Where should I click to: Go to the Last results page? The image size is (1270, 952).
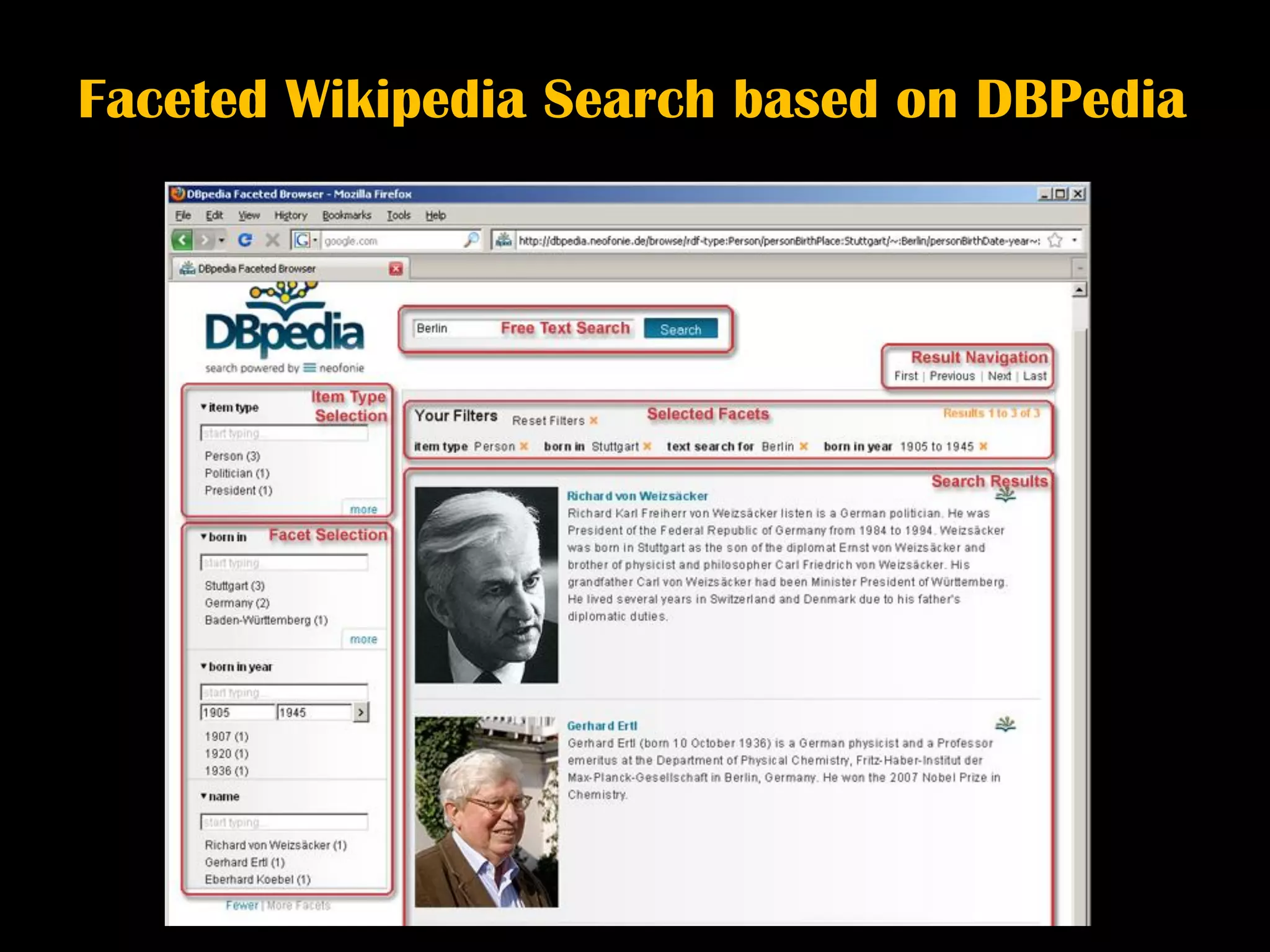[x=1034, y=376]
